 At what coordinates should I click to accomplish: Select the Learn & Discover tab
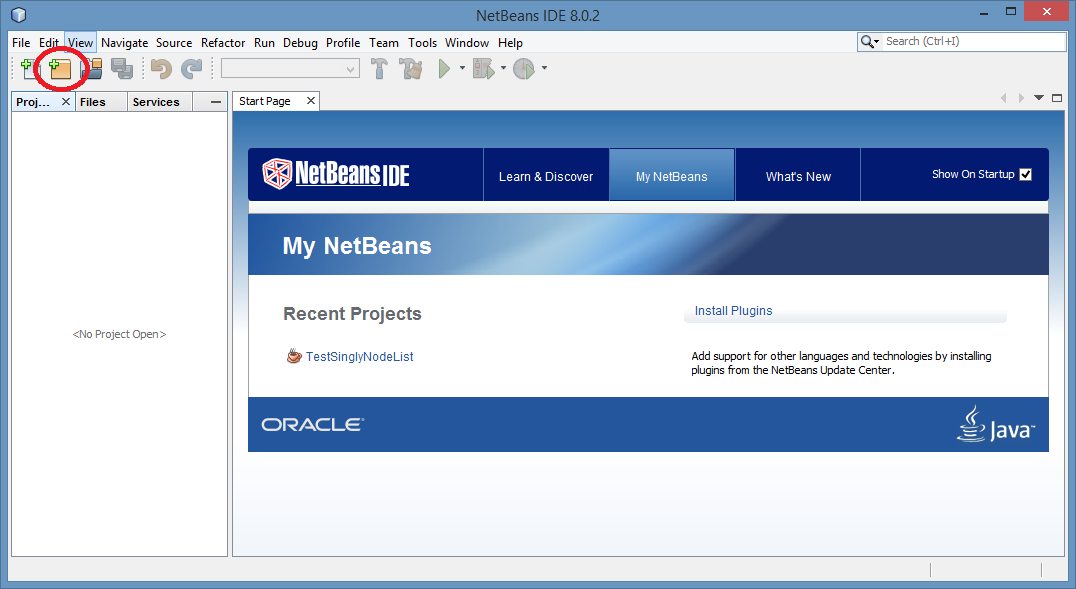(x=546, y=177)
